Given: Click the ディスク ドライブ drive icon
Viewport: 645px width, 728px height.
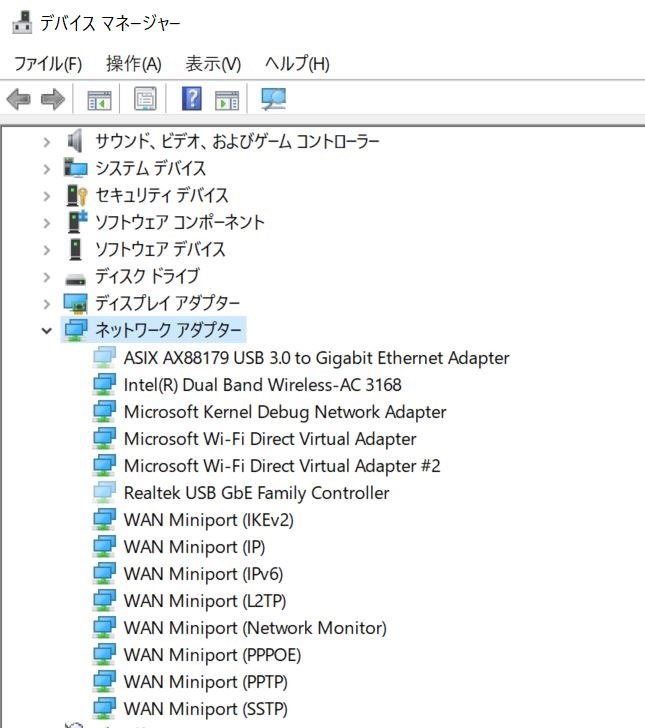Looking at the screenshot, I should pyautogui.click(x=75, y=280).
